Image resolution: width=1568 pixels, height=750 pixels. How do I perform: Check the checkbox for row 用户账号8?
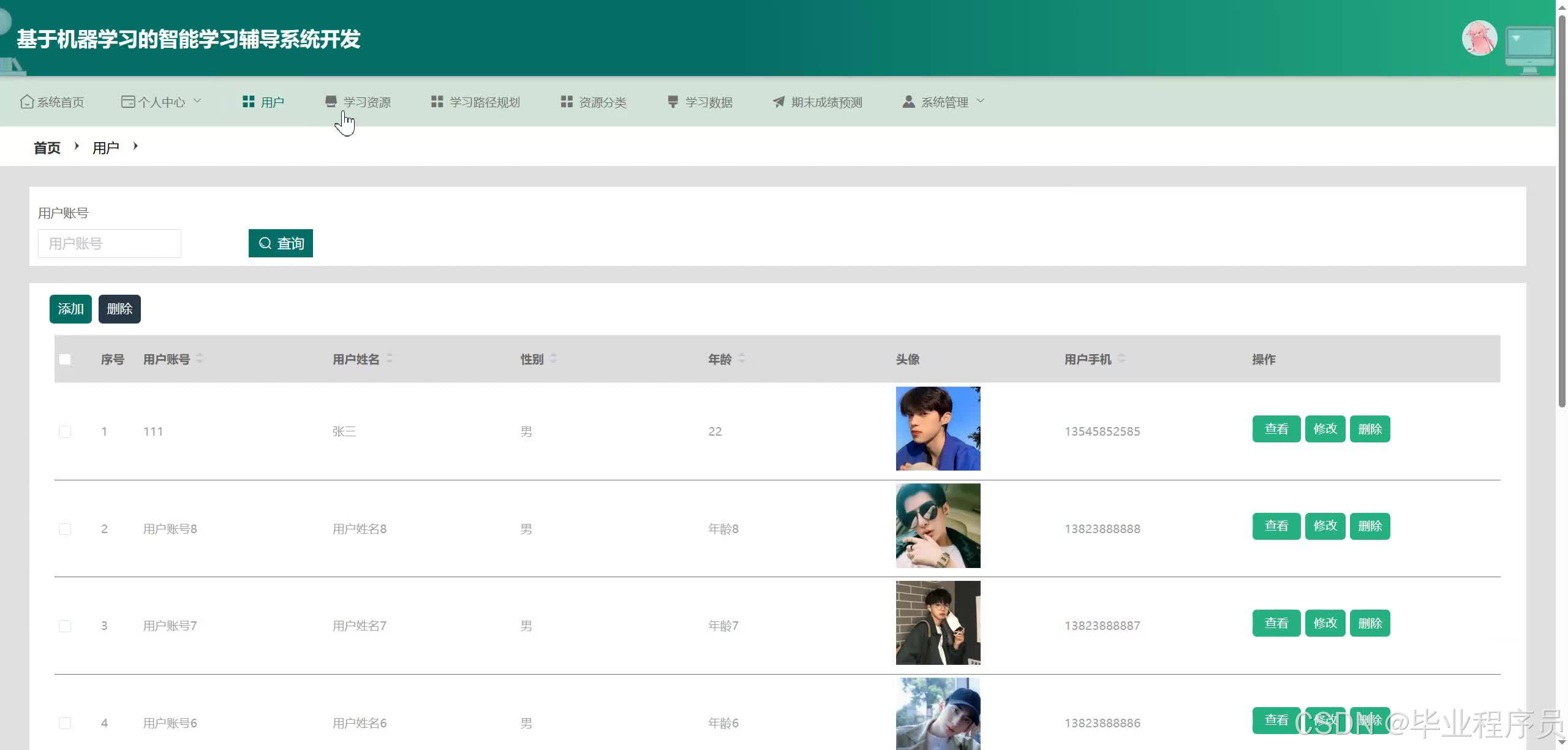[x=65, y=529]
